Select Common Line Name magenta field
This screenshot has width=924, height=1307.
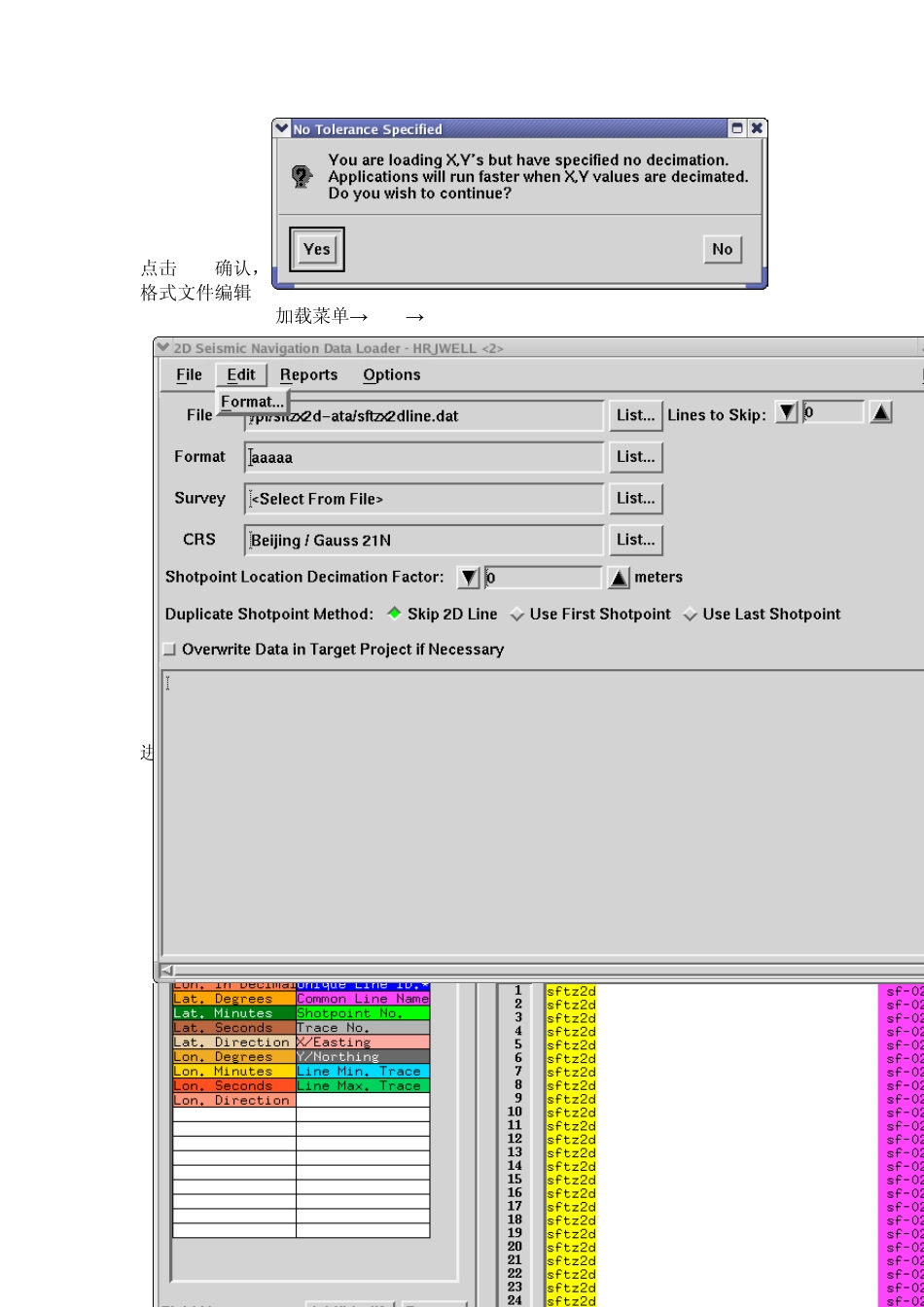tap(363, 999)
